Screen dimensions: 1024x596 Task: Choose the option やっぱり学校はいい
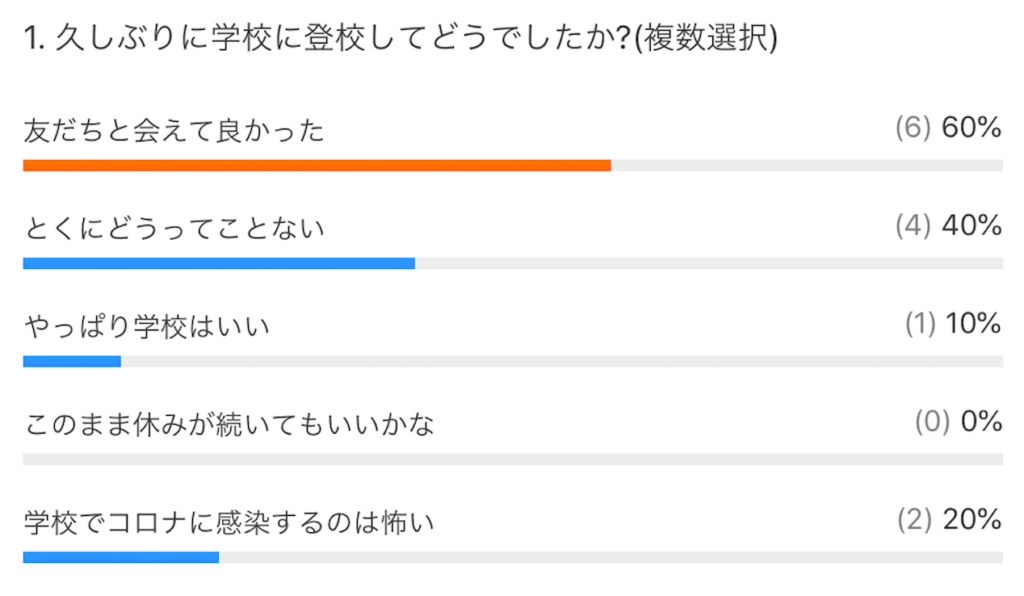pyautogui.click(x=146, y=326)
